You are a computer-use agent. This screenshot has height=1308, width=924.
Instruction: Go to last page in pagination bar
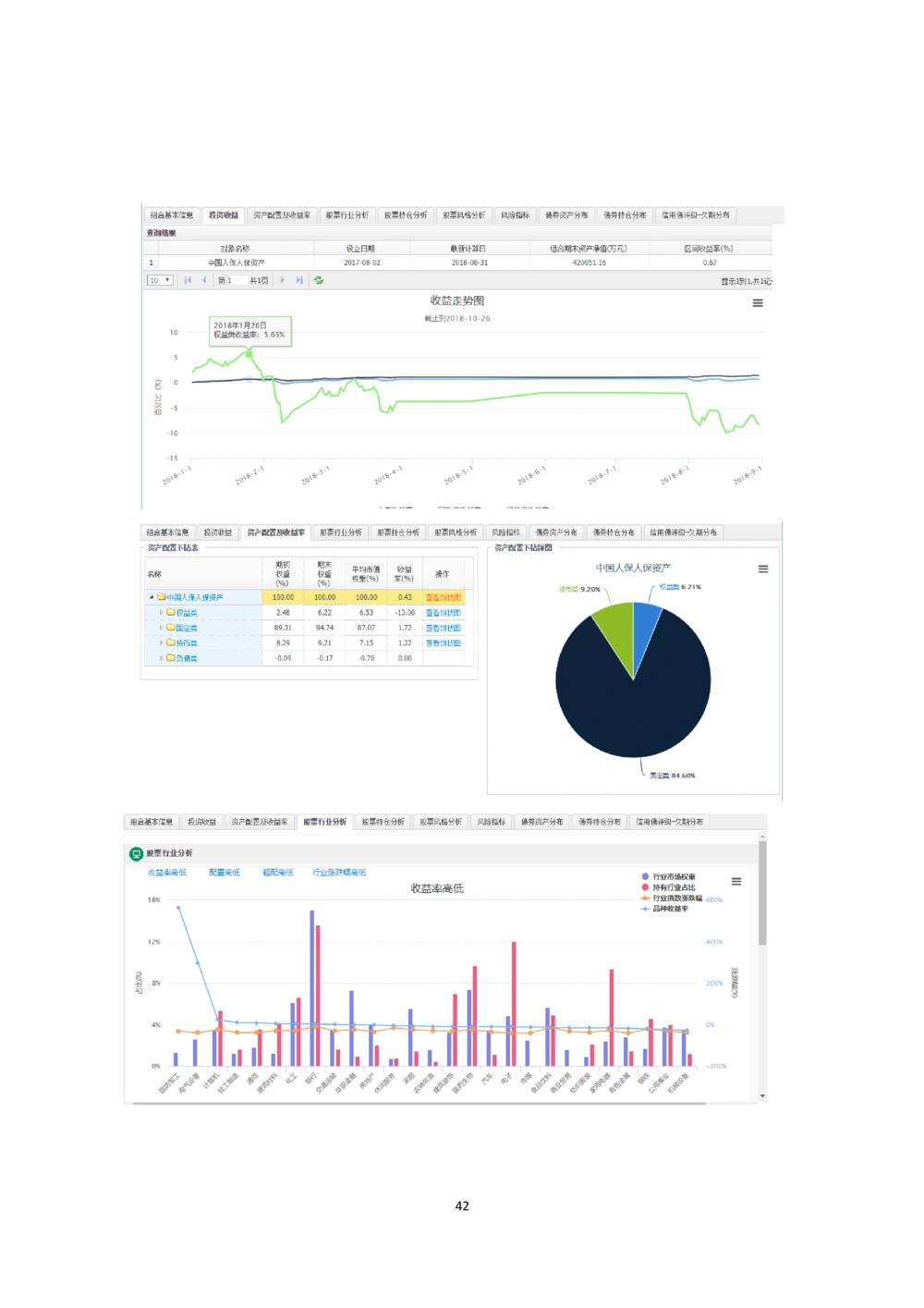tap(298, 280)
